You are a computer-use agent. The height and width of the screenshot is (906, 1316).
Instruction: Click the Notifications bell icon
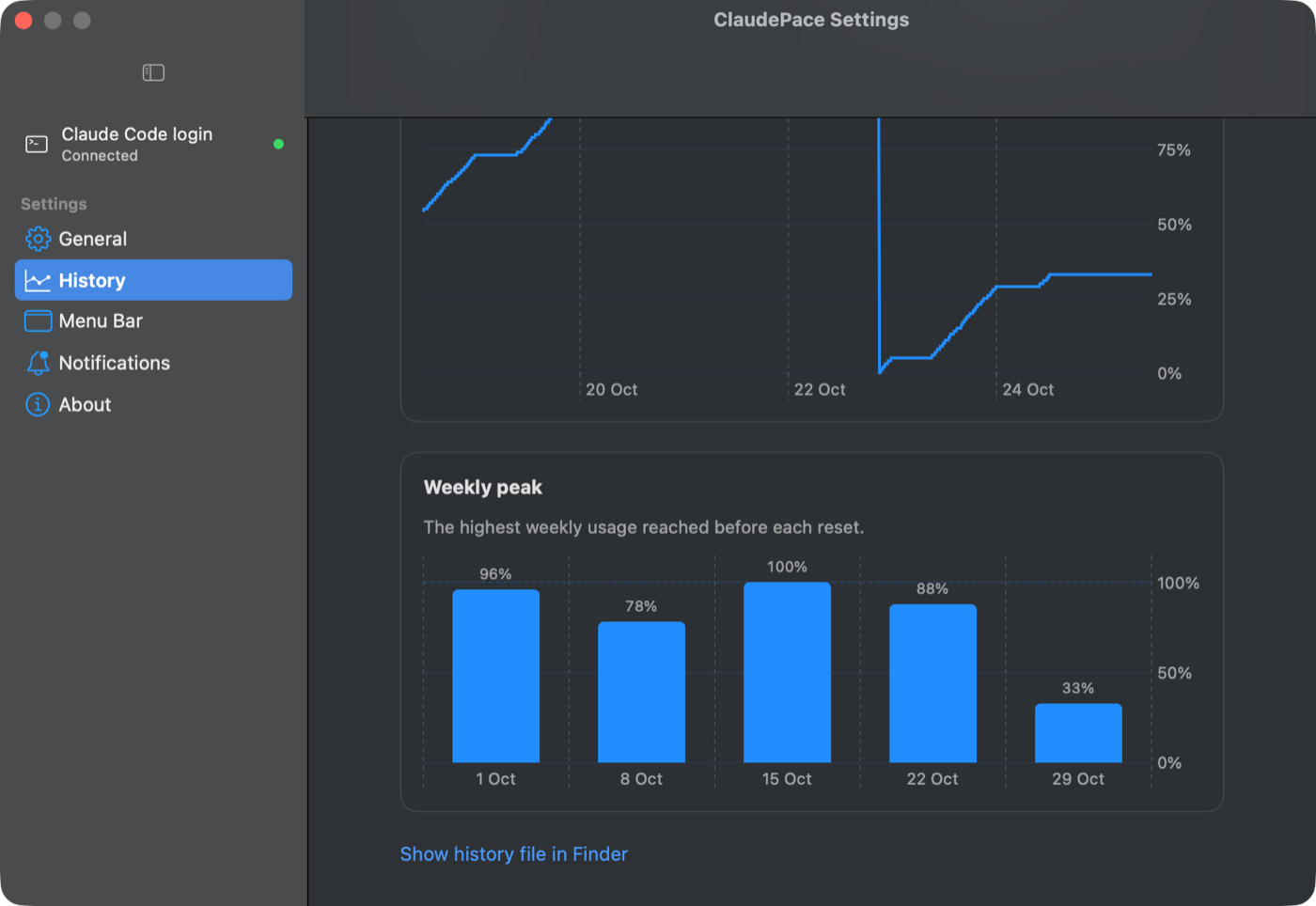point(38,363)
